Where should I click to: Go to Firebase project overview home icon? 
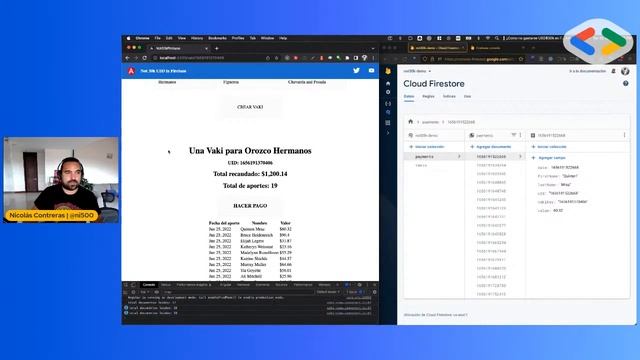(388, 83)
